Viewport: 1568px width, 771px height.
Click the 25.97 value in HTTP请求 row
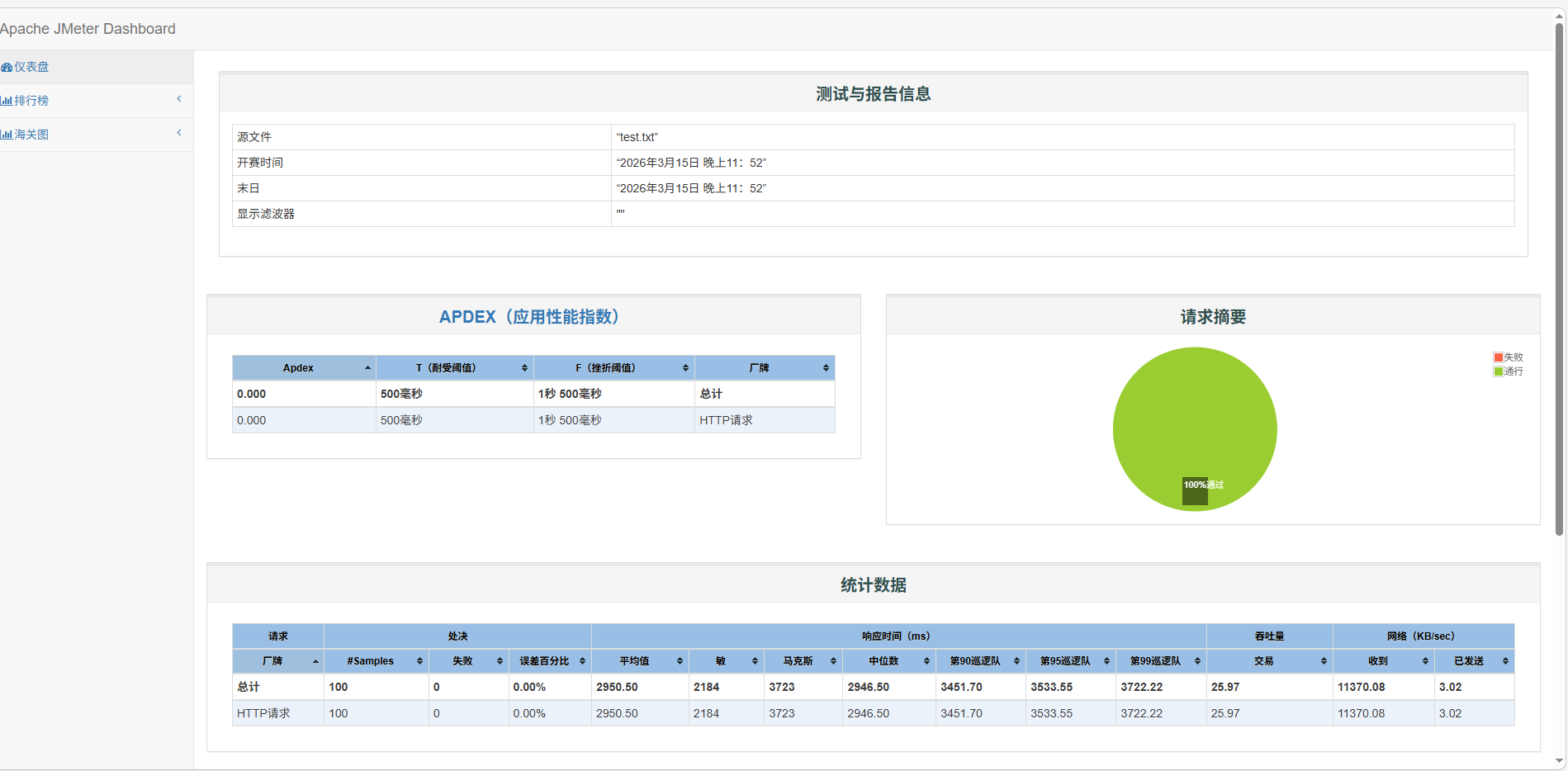coord(1225,713)
